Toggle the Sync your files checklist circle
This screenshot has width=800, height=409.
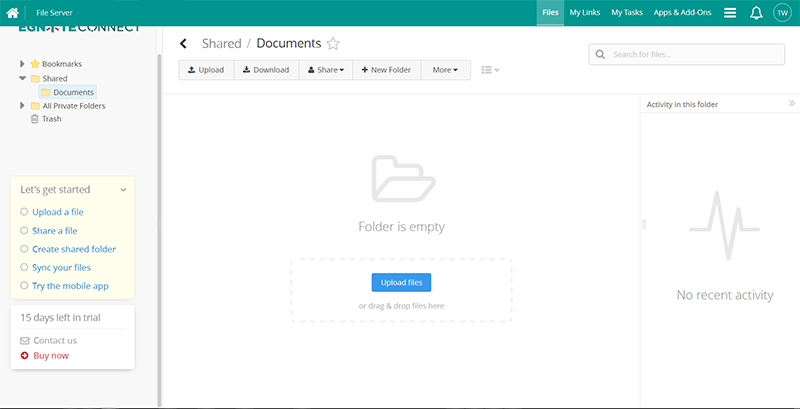click(24, 267)
